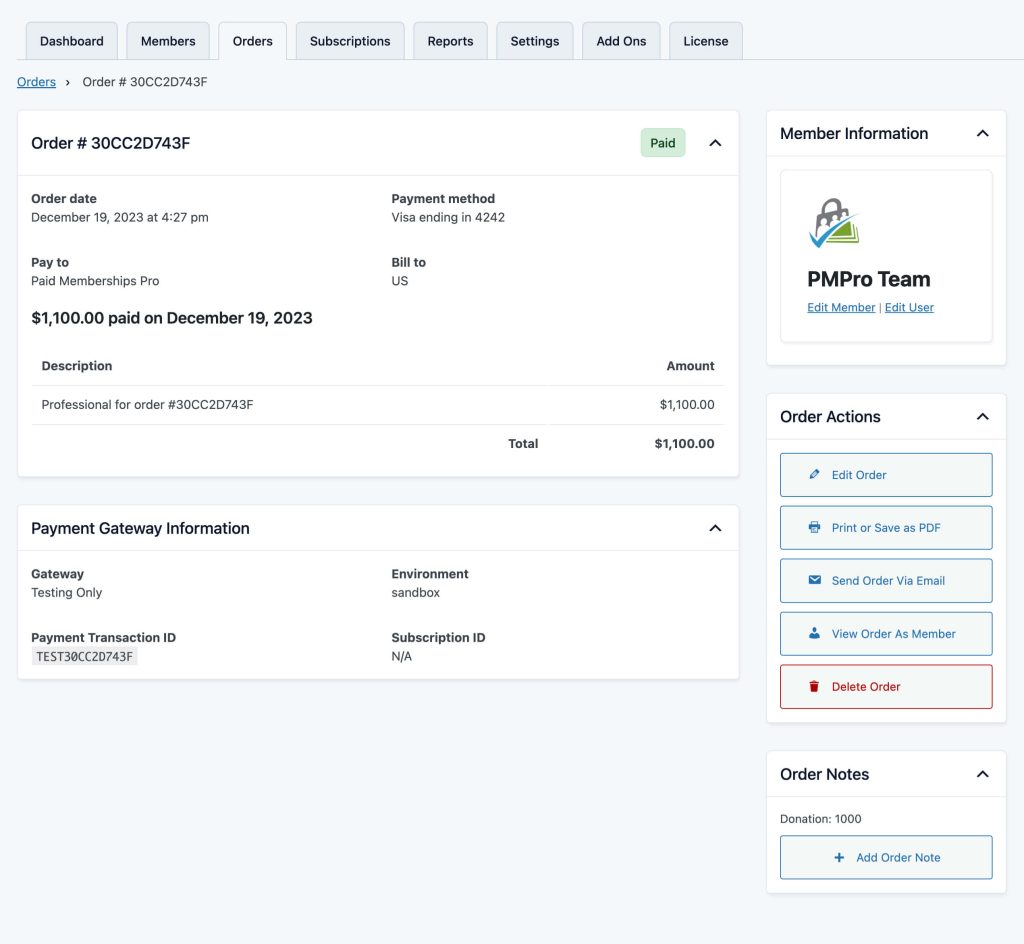1024x944 pixels.
Task: Open the Subscriptions tab
Action: tap(350, 41)
